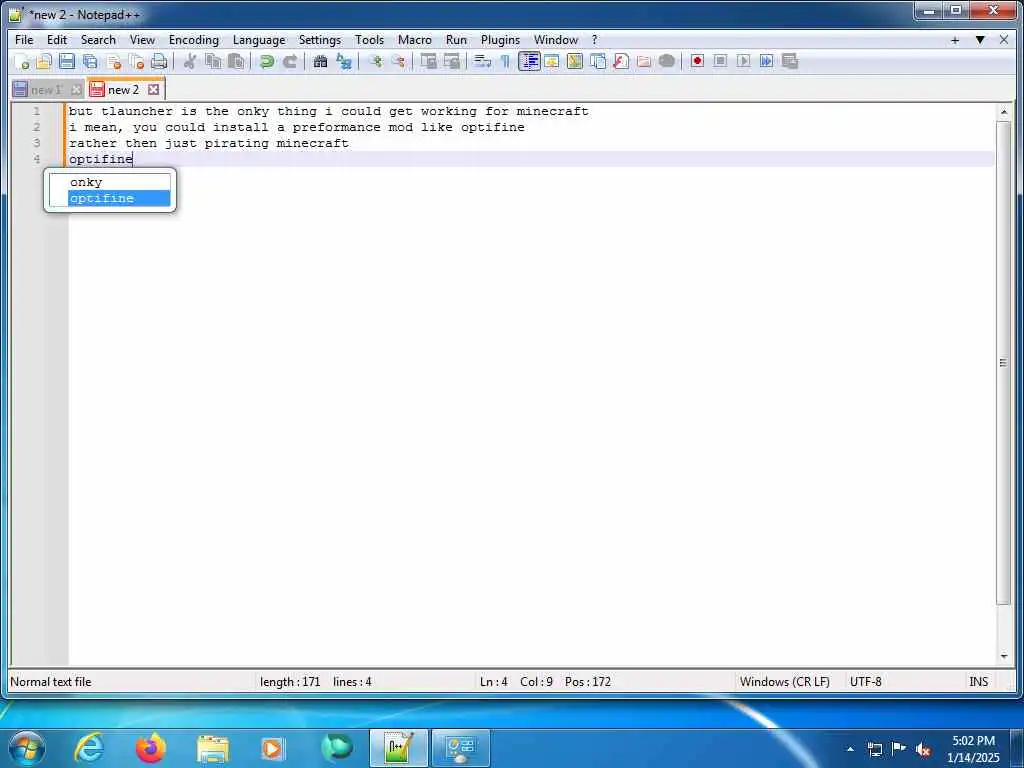The height and width of the screenshot is (768, 1024).
Task: Open the document list dropdown triangle at top right
Action: pyautogui.click(x=980, y=40)
